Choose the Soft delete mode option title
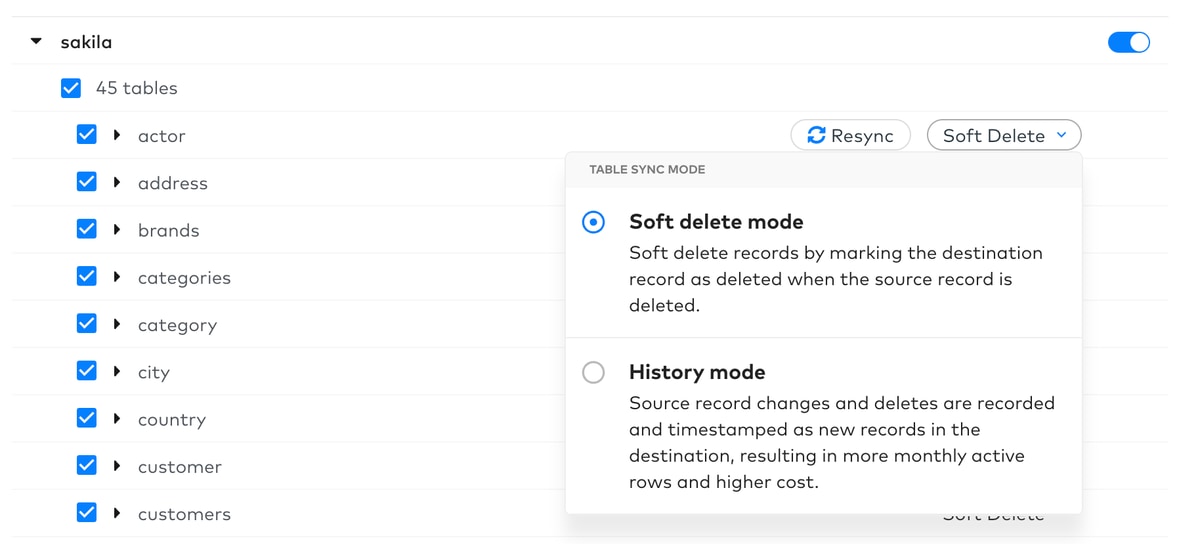This screenshot has height=544, width=1200. coord(716,222)
